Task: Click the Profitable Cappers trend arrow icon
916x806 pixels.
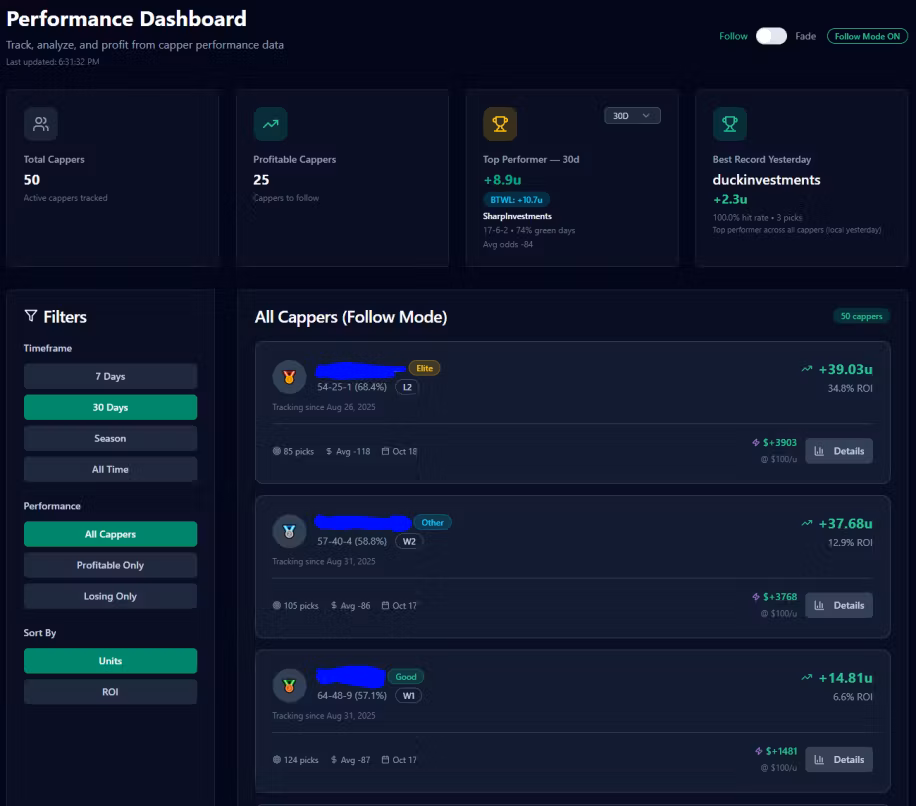Action: (270, 124)
